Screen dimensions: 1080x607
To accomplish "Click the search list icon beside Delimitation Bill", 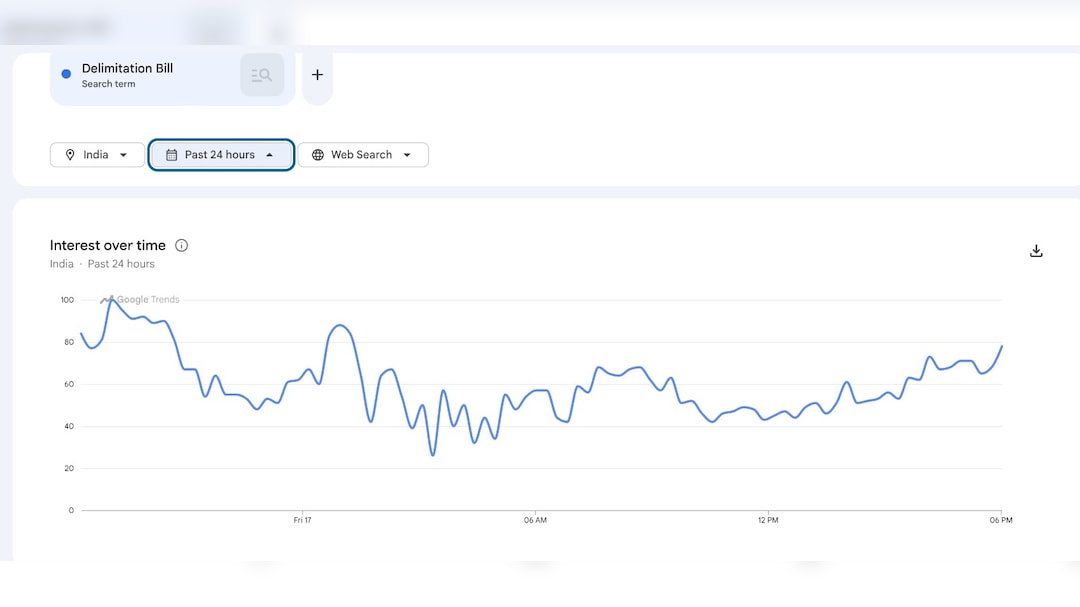I will pos(262,75).
